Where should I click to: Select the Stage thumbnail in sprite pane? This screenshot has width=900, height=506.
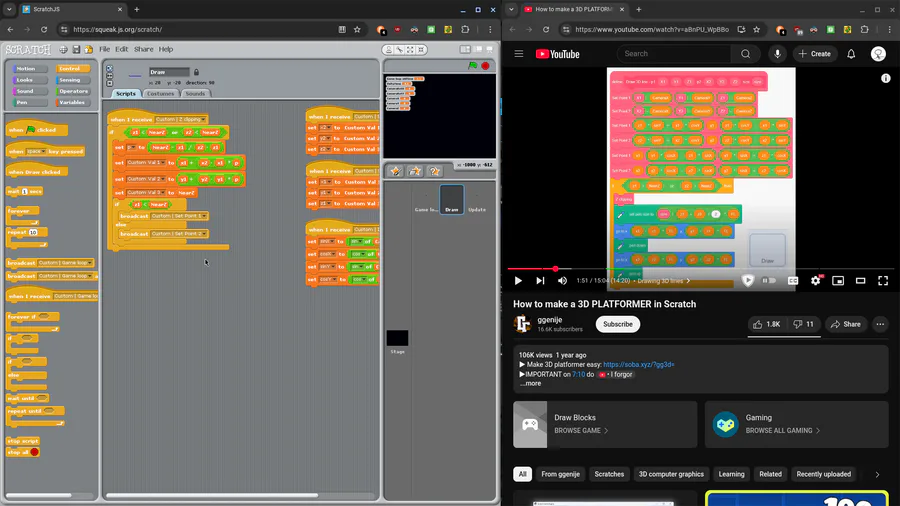tap(397, 338)
